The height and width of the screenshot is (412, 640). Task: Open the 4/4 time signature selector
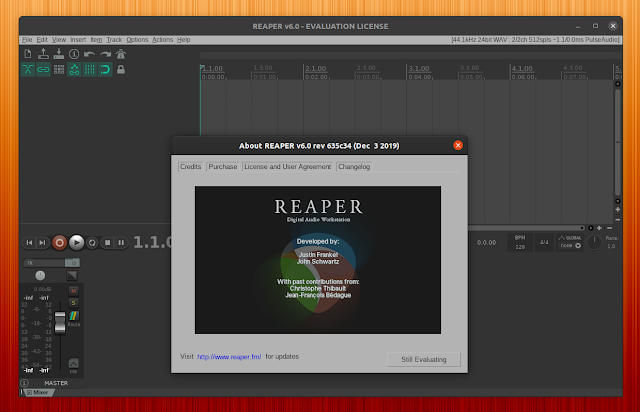(544, 242)
